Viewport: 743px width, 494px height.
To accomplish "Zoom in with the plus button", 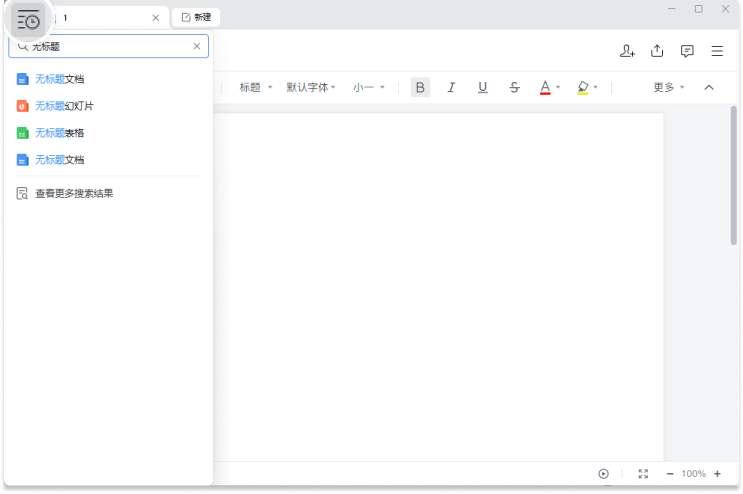I will pos(717,474).
